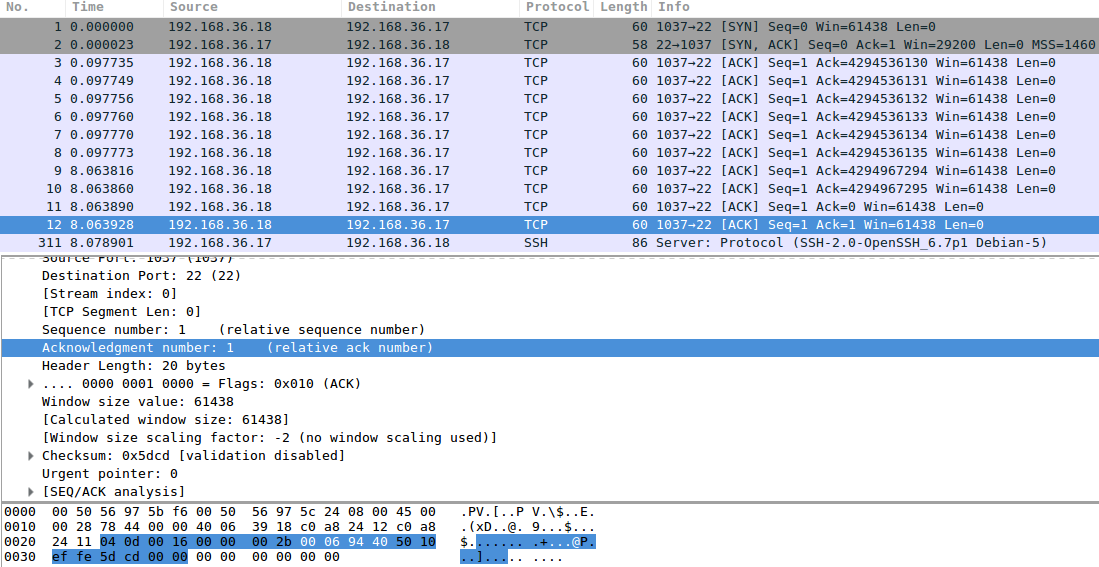Screen dimensions: 1099x567
Task: Select the Destination Port: 22 field
Action: 141,276
